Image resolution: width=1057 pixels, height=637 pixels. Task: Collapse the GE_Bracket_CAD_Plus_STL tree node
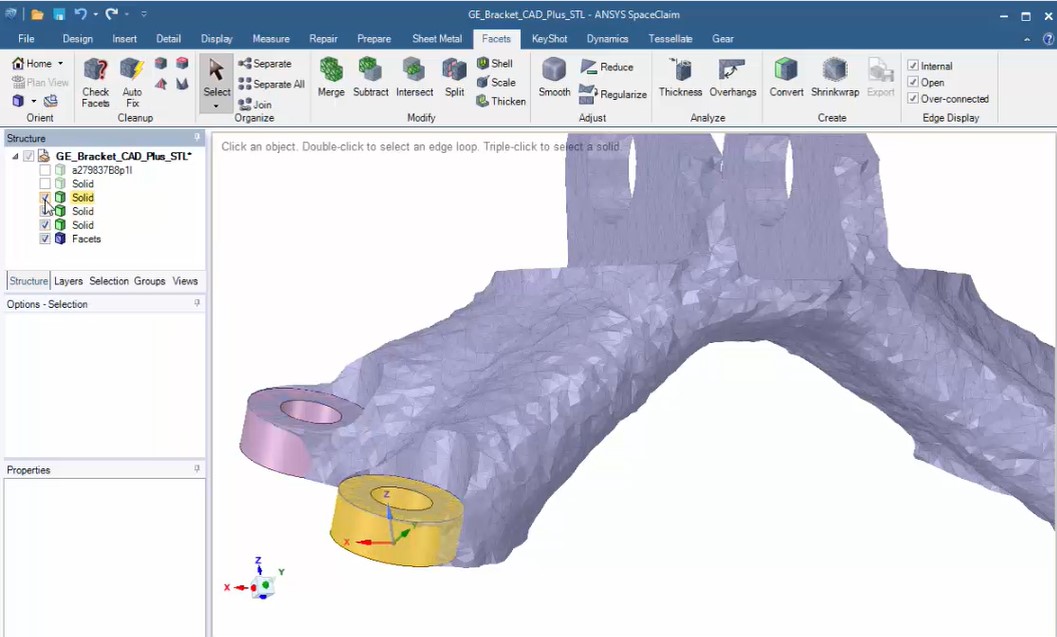coord(15,156)
